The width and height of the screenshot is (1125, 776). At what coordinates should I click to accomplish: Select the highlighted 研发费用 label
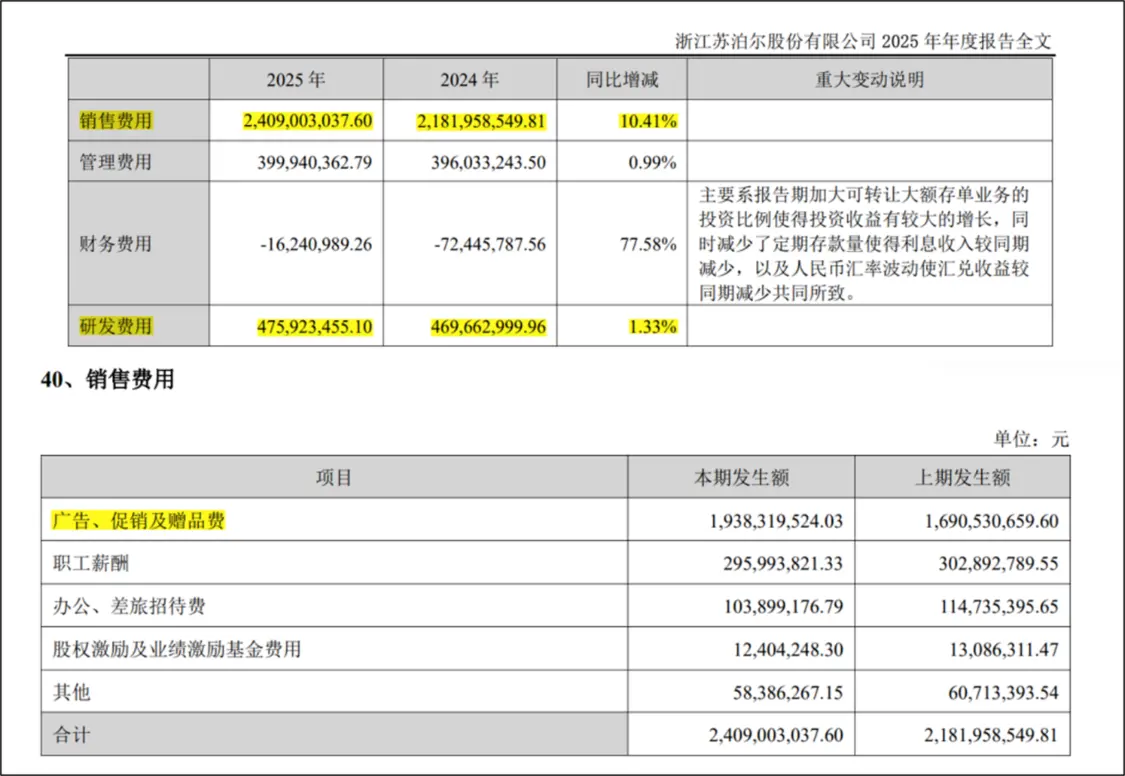tap(116, 326)
